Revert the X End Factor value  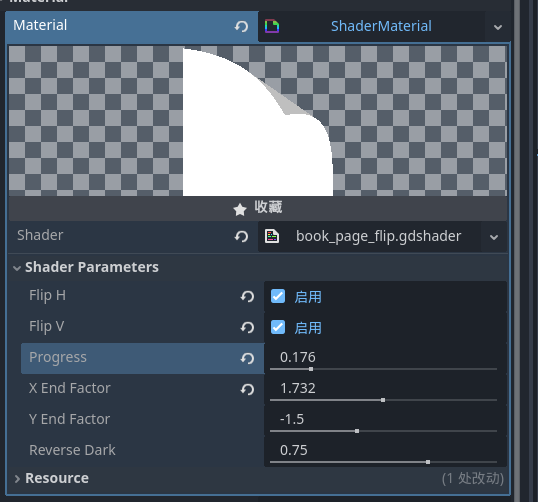pos(247,389)
